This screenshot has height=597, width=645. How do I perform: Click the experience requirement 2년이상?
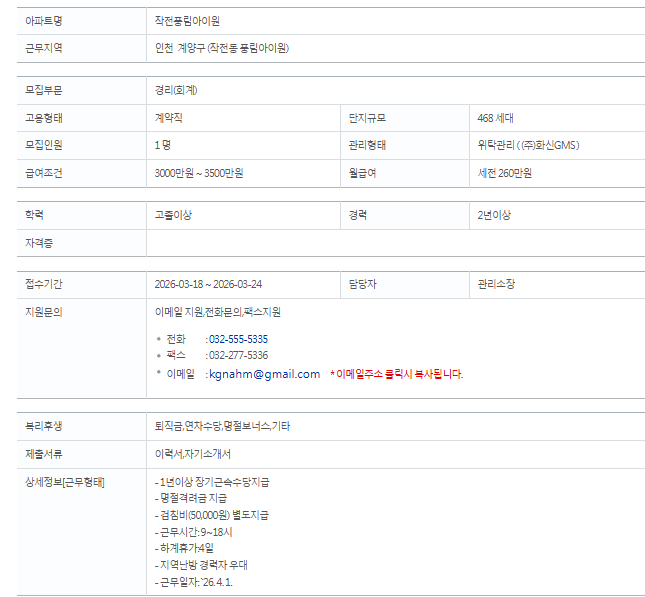[494, 215]
